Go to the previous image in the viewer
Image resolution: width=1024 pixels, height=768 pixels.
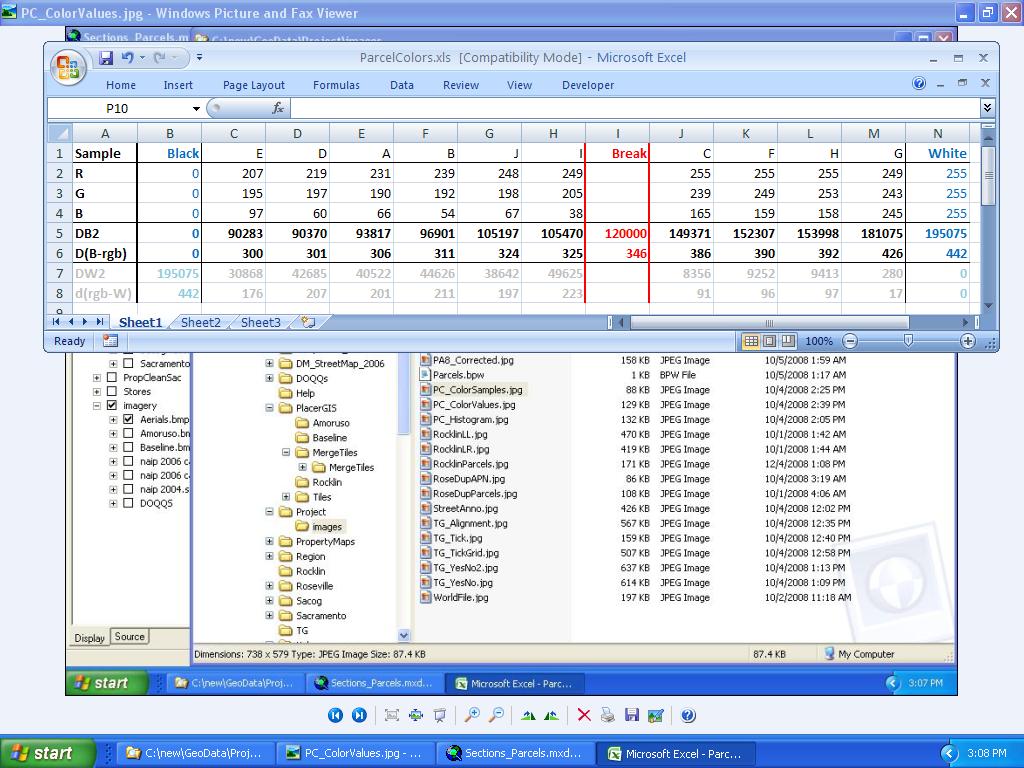click(x=335, y=715)
